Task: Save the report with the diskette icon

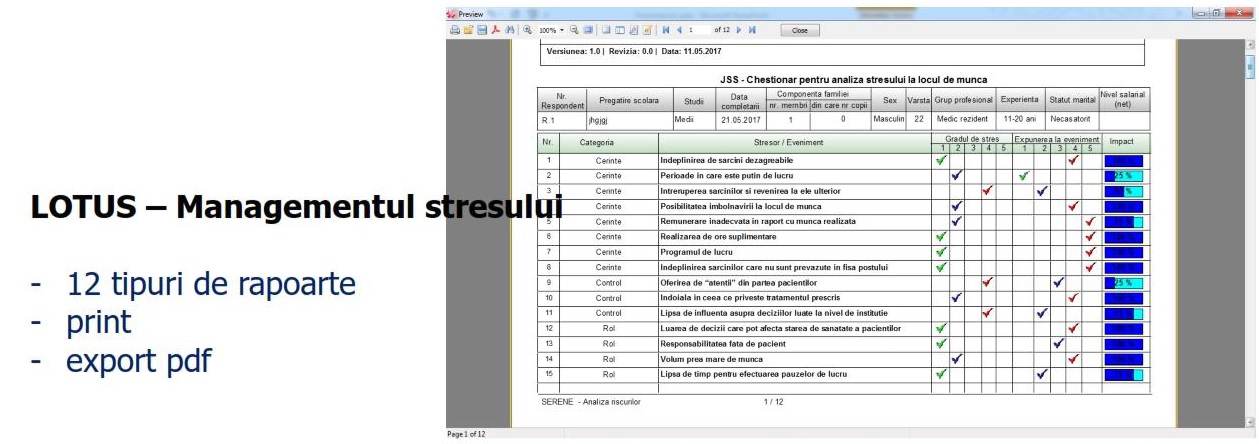Action: (482, 30)
